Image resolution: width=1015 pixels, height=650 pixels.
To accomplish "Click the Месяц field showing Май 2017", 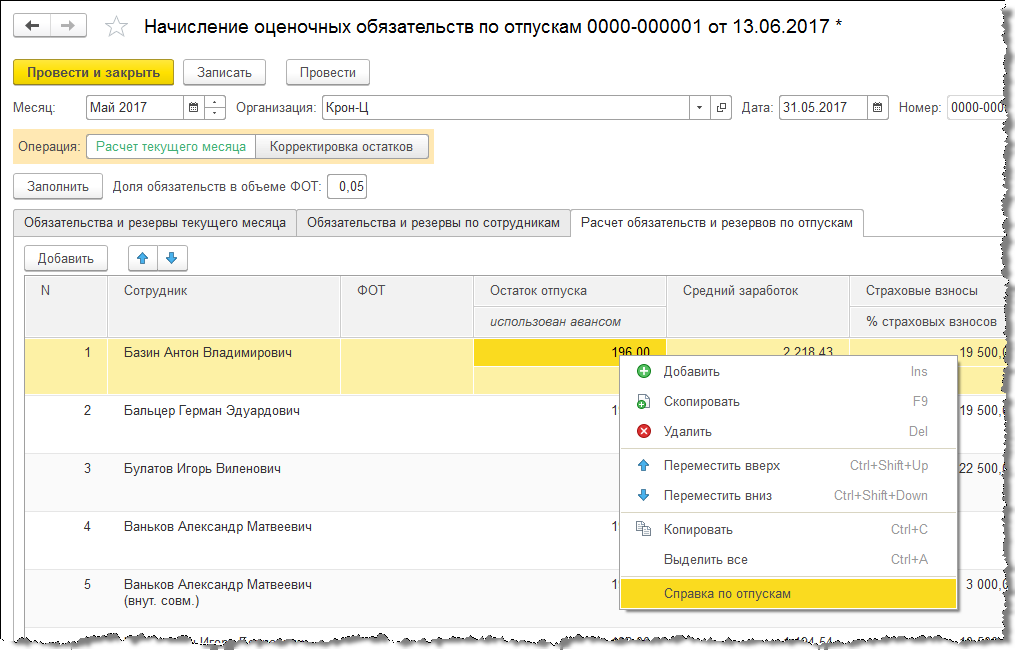I will pyautogui.click(x=135, y=107).
